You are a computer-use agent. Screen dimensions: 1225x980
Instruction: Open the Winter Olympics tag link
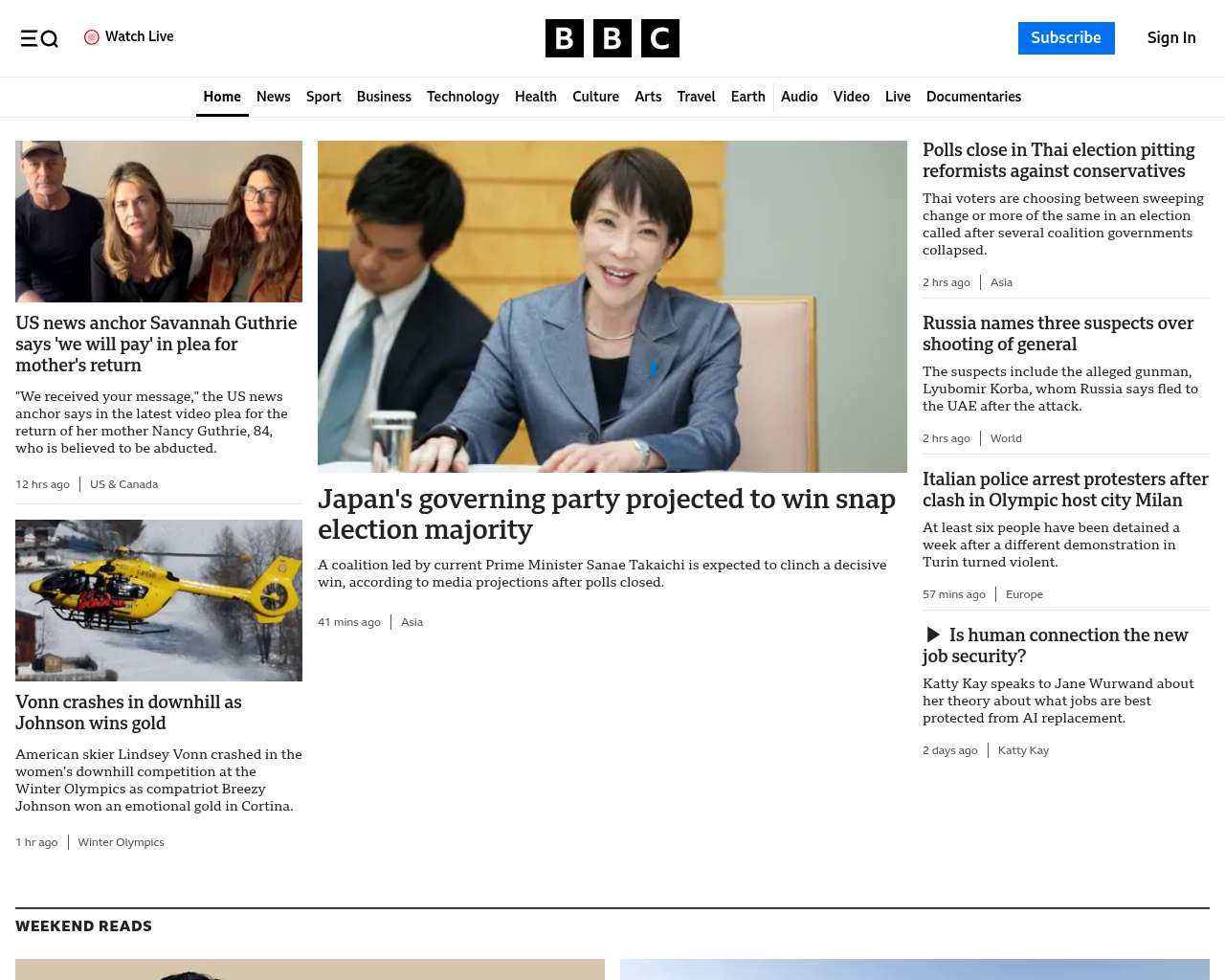point(121,842)
